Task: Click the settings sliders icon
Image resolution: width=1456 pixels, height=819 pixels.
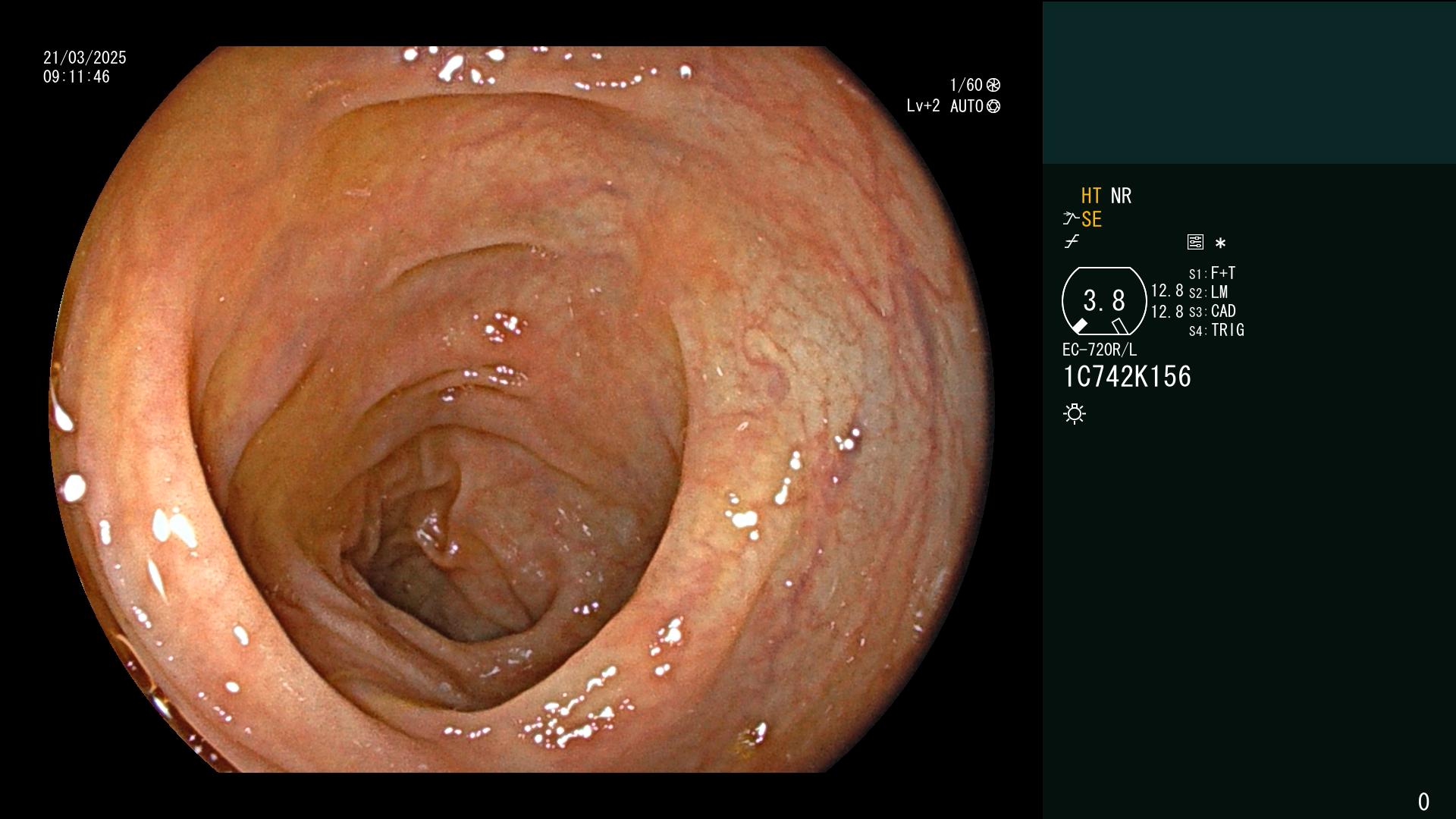Action: [x=1195, y=242]
